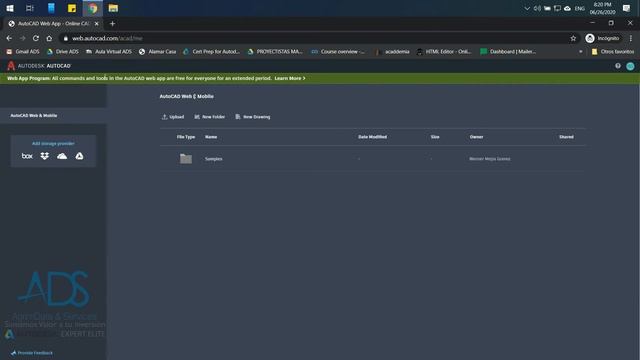This screenshot has height=360, width=640.
Task: Connect Google Drive storage provider
Action: (79, 156)
